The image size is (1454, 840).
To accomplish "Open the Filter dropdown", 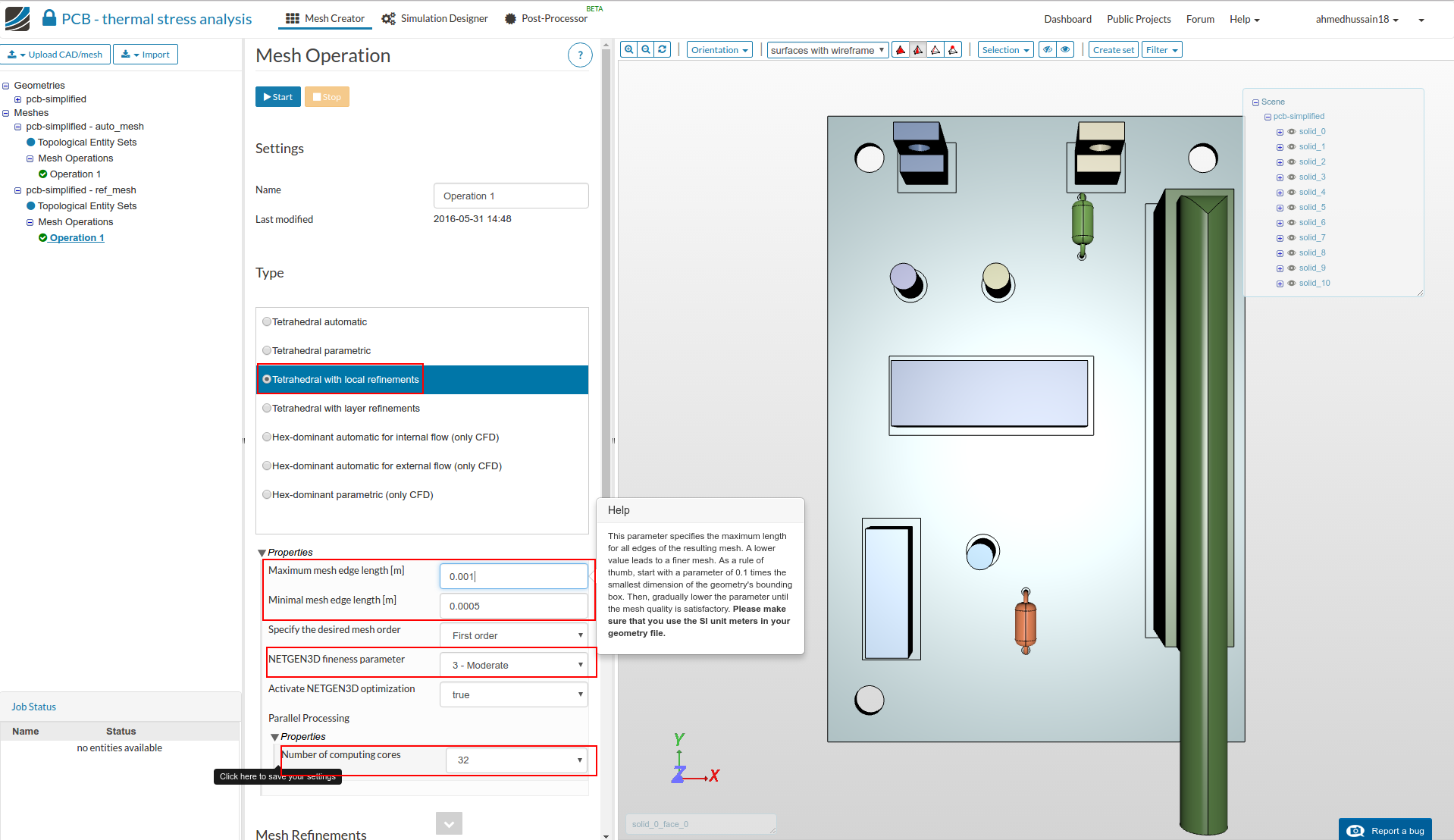I will point(1162,50).
